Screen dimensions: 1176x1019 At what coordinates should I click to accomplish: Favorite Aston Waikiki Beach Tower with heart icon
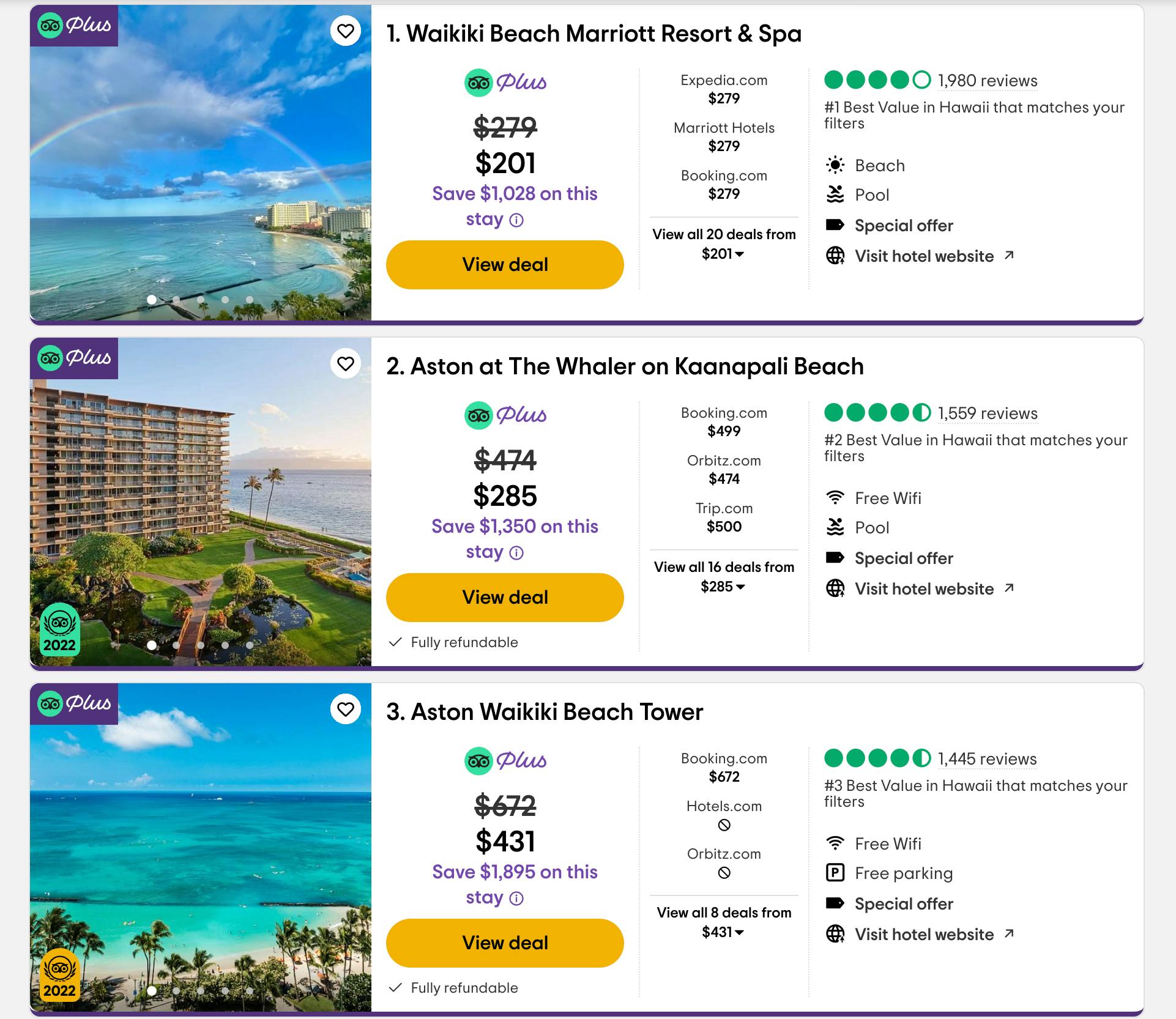click(346, 710)
